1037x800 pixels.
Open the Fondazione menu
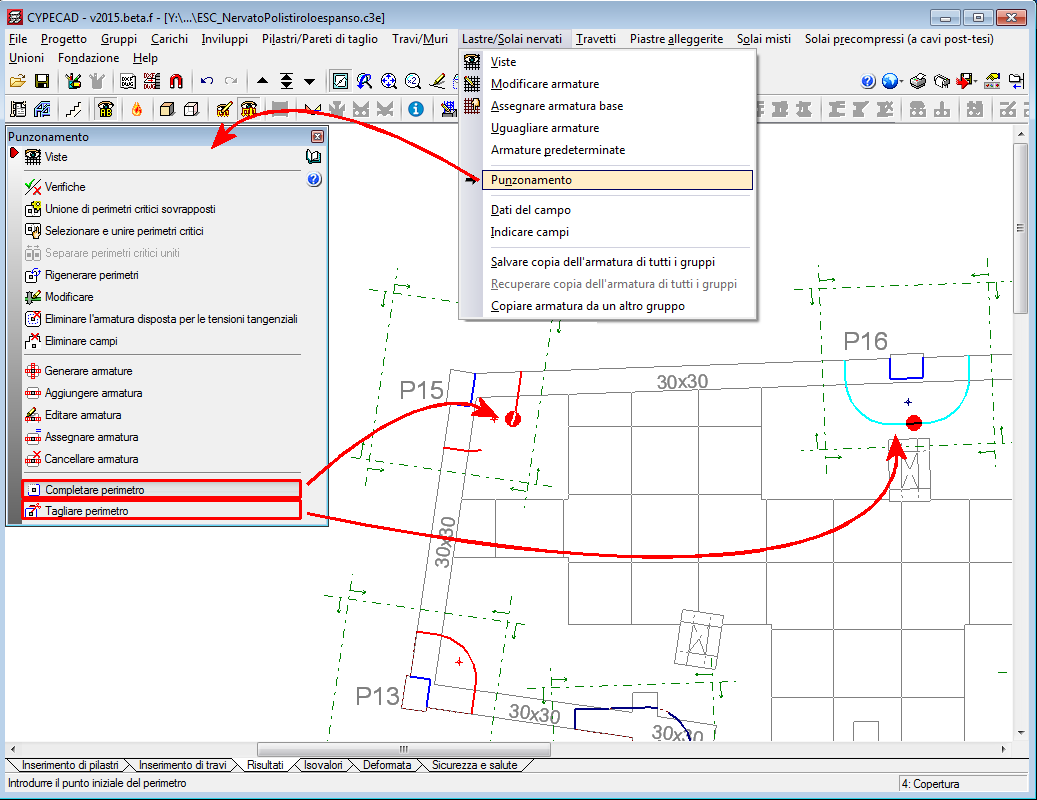[89, 58]
